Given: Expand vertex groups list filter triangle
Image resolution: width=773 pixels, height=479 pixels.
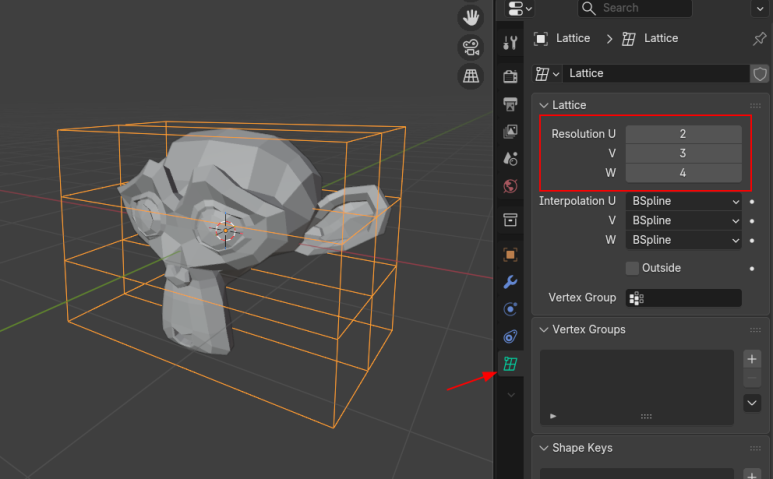Looking at the screenshot, I should tap(553, 416).
